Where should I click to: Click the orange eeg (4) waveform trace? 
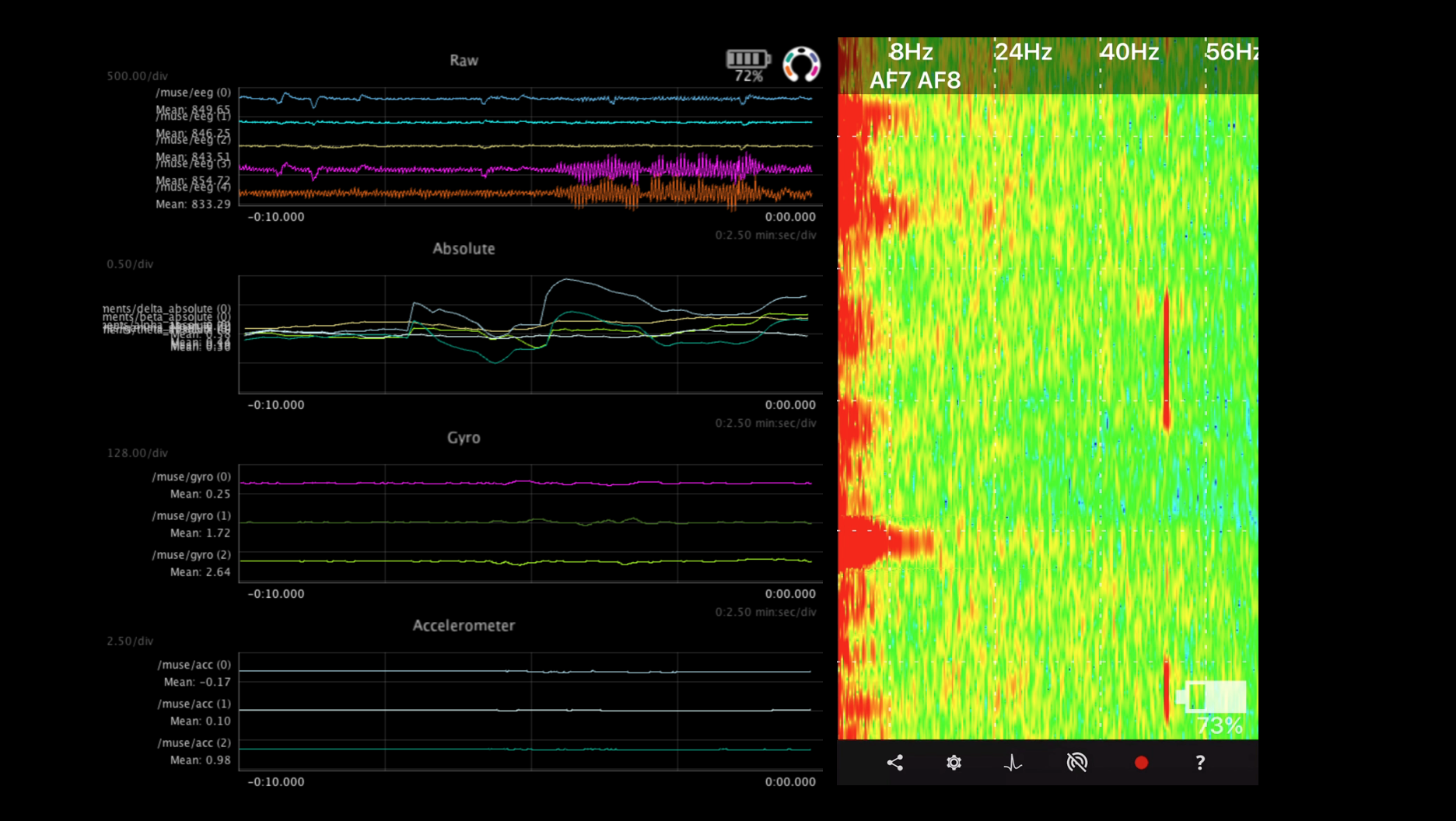tap(526, 194)
